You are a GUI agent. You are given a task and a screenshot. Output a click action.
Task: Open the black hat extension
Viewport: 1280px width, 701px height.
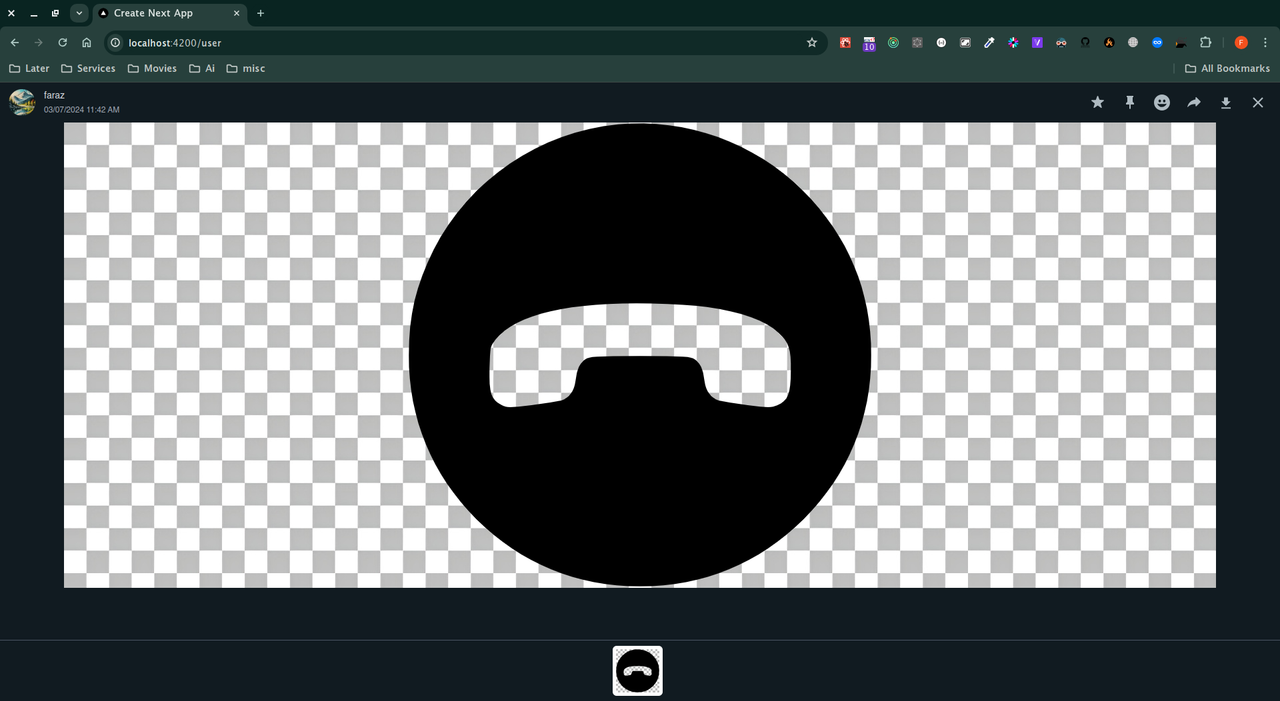pos(1181,43)
